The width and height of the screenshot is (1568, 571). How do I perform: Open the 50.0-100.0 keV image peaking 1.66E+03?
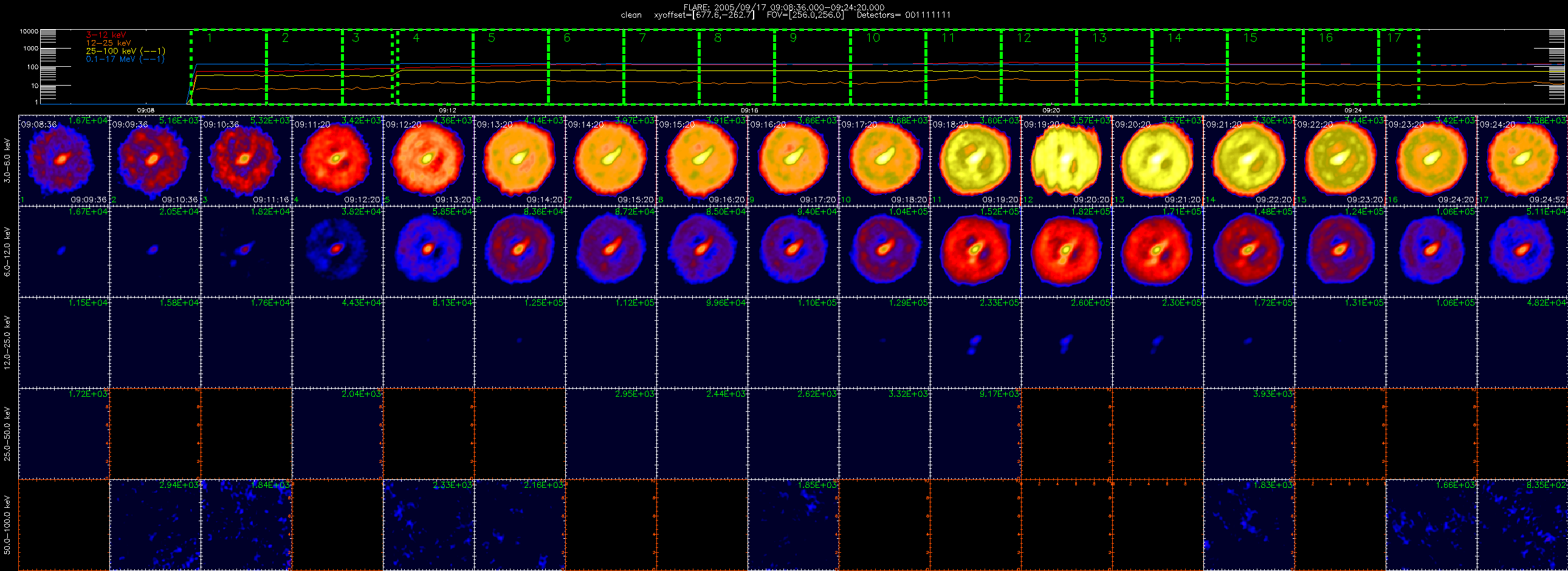(1432, 525)
